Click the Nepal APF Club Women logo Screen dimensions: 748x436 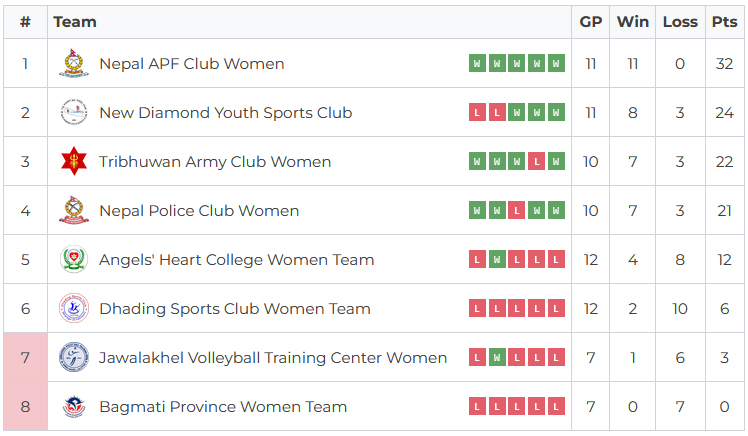click(73, 64)
